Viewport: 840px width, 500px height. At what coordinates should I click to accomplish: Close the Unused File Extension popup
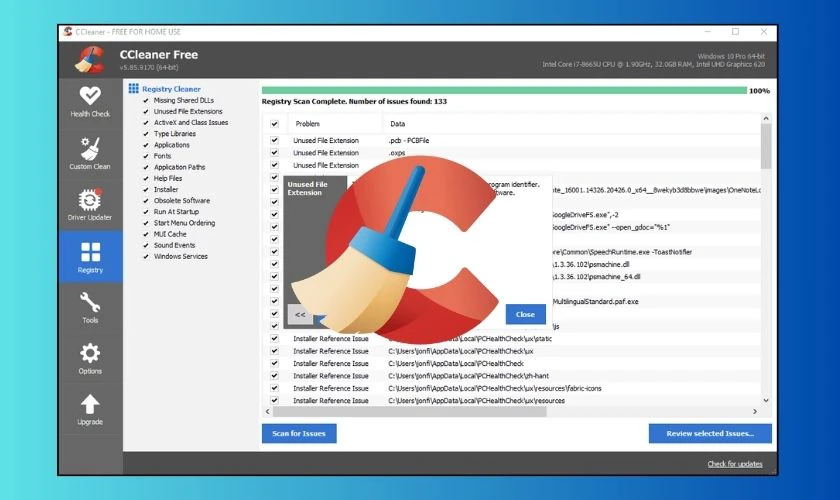click(525, 315)
